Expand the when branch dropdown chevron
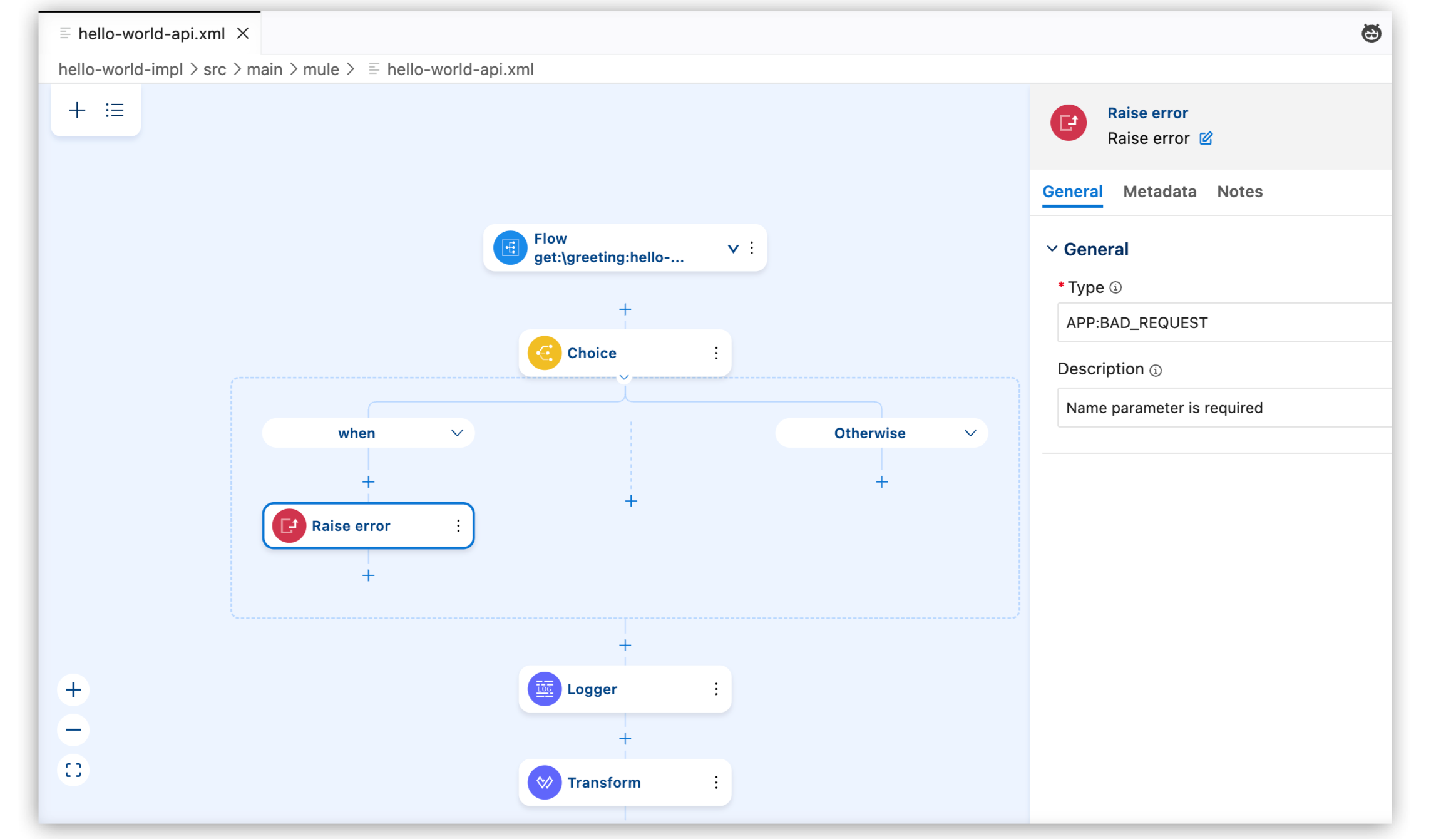This screenshot has height=839, width=1456. 457,433
